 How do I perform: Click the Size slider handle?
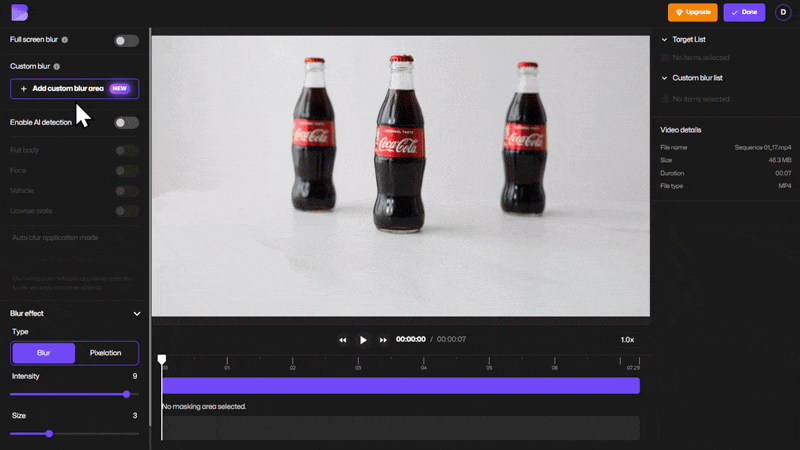click(49, 434)
